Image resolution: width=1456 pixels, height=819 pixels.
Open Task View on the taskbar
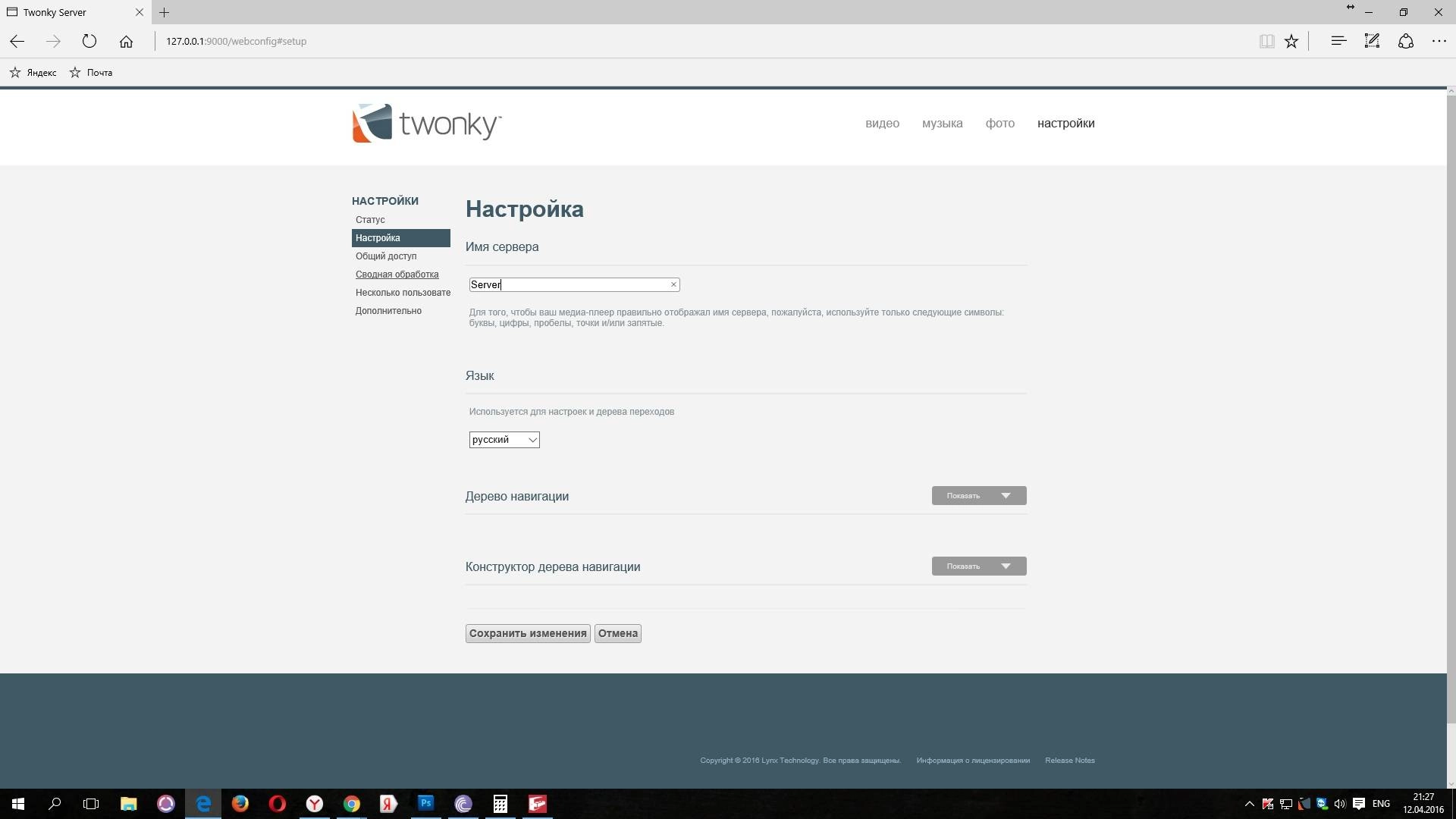pos(91,804)
